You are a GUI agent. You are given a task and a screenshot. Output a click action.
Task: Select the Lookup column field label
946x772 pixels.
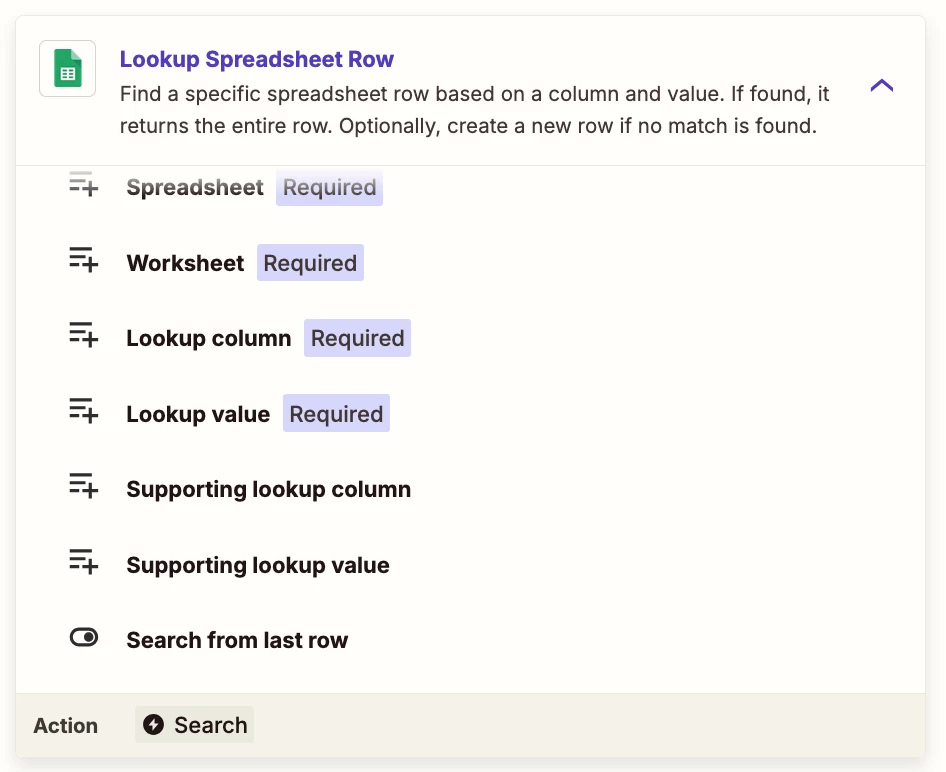pyautogui.click(x=209, y=338)
